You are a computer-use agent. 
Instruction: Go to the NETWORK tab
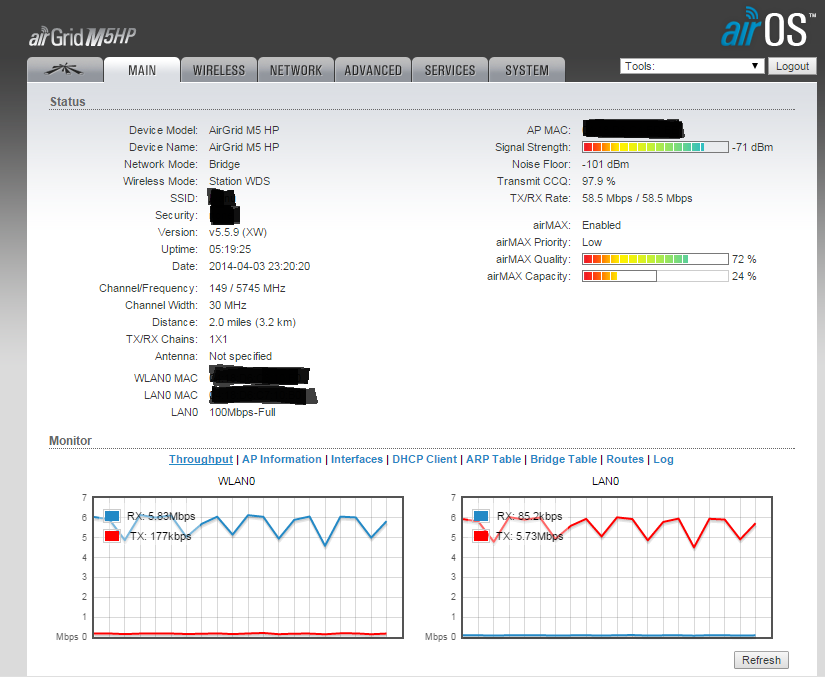pos(296,69)
